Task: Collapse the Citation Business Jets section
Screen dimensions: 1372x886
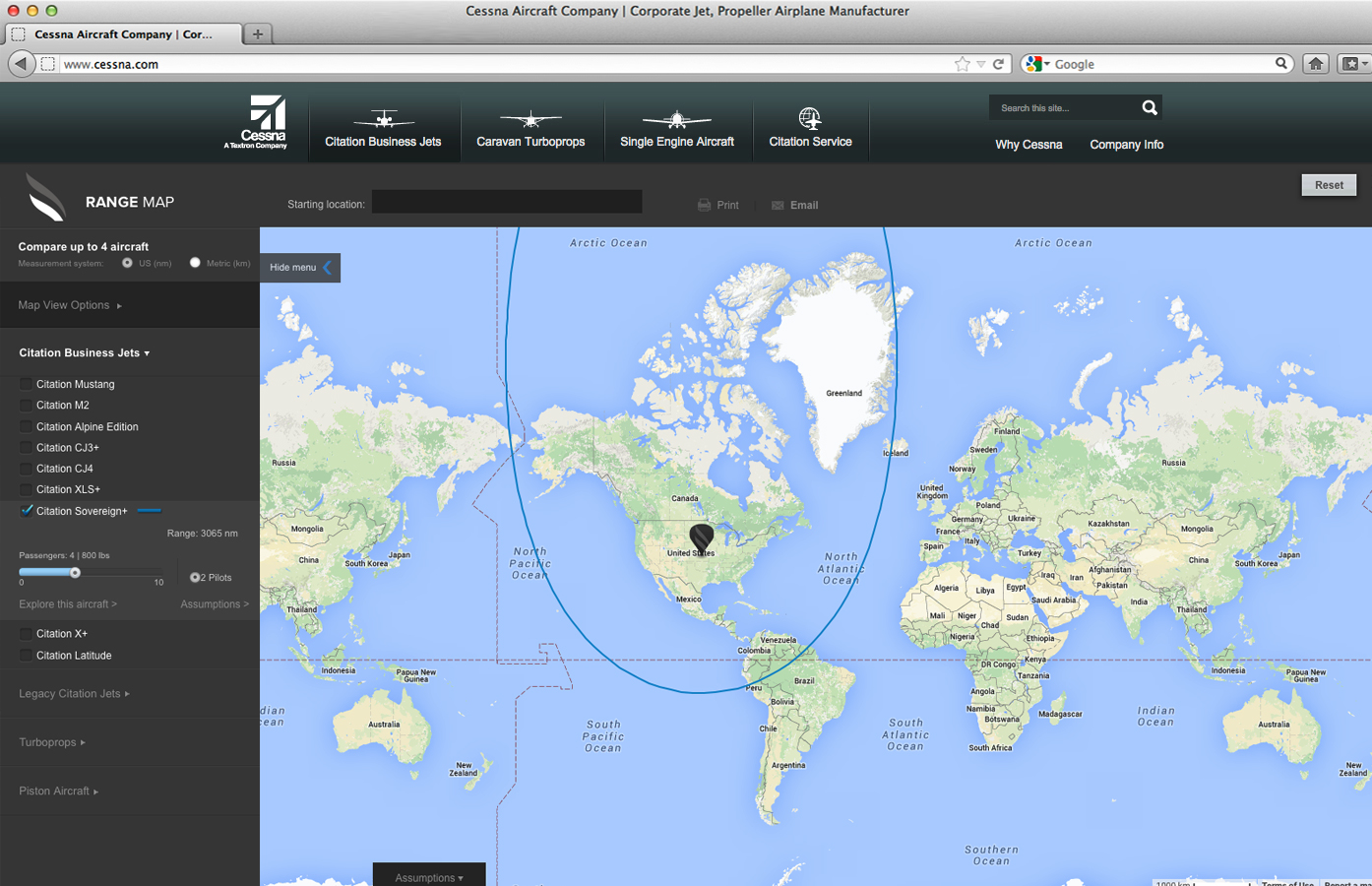Action: (85, 352)
